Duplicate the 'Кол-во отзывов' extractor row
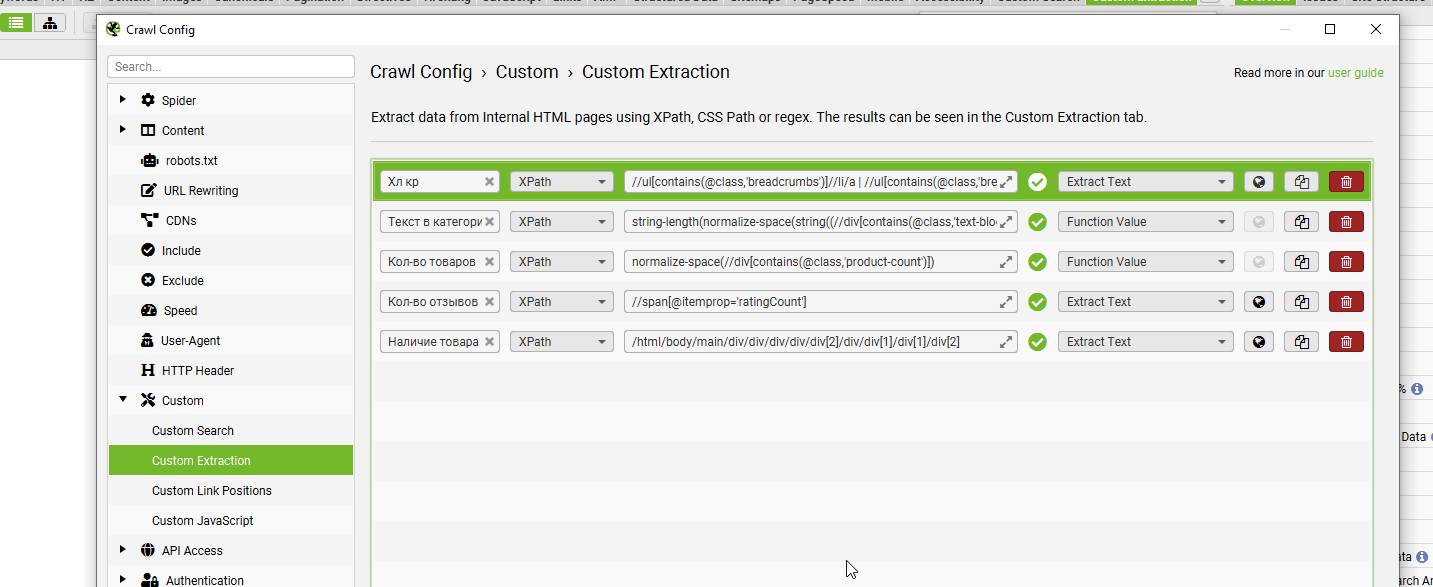 point(1301,302)
